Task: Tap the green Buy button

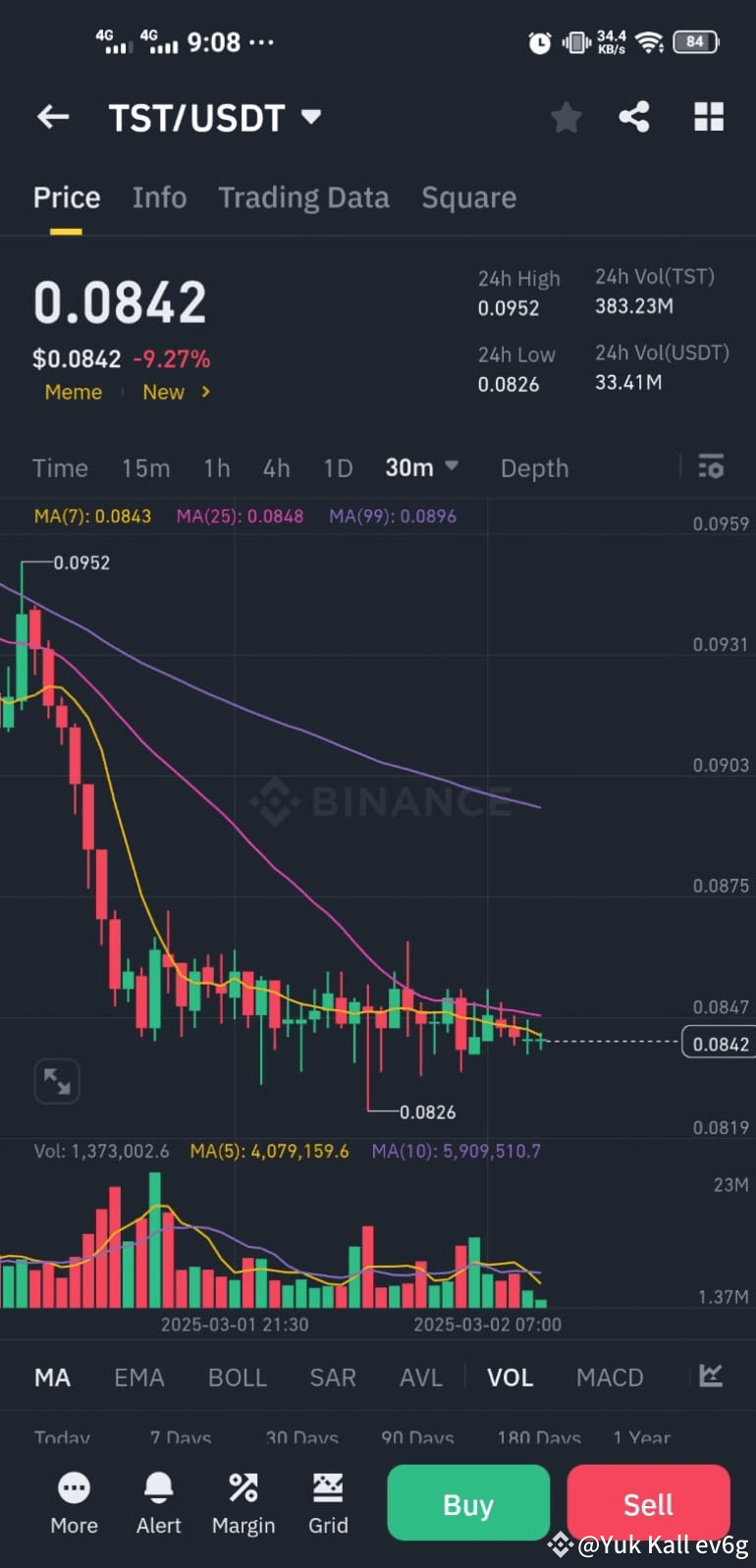Action: pyautogui.click(x=468, y=1502)
